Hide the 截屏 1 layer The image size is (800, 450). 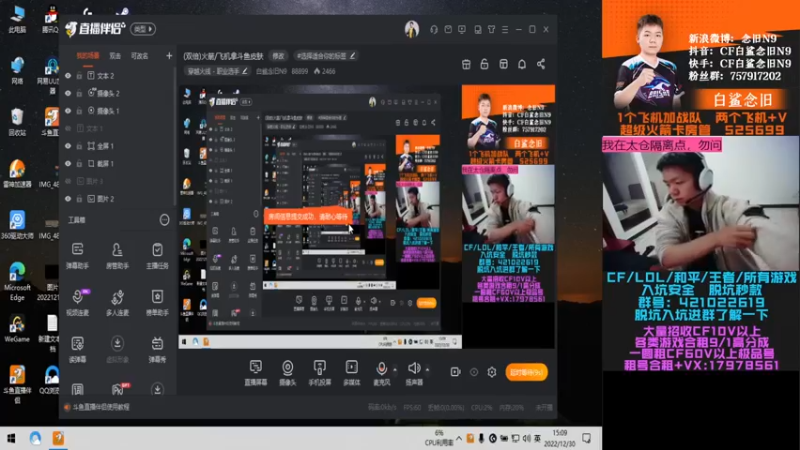68,164
